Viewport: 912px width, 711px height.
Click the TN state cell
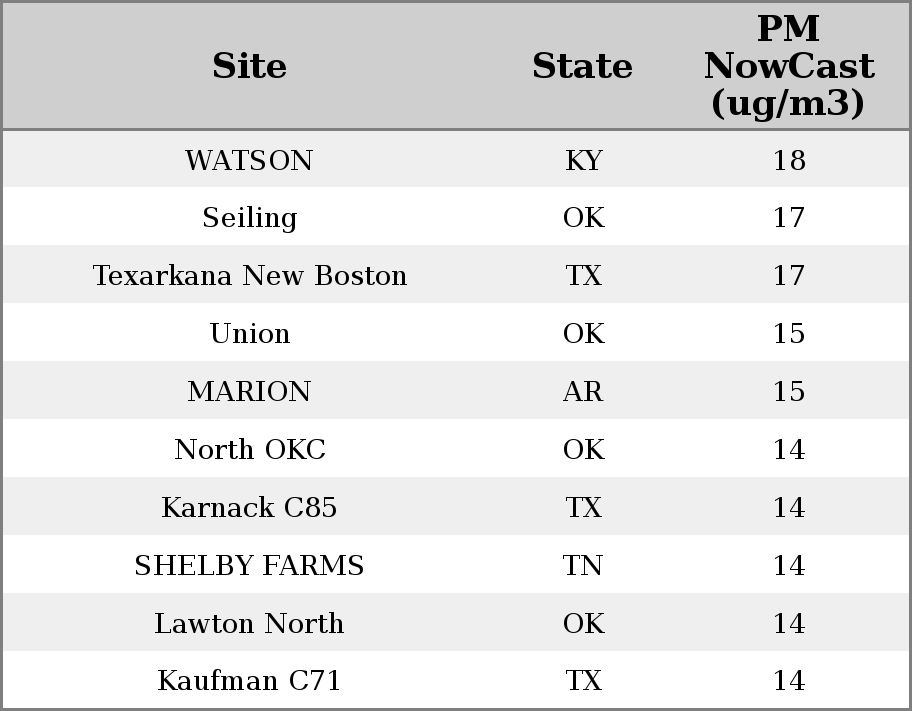pos(583,565)
